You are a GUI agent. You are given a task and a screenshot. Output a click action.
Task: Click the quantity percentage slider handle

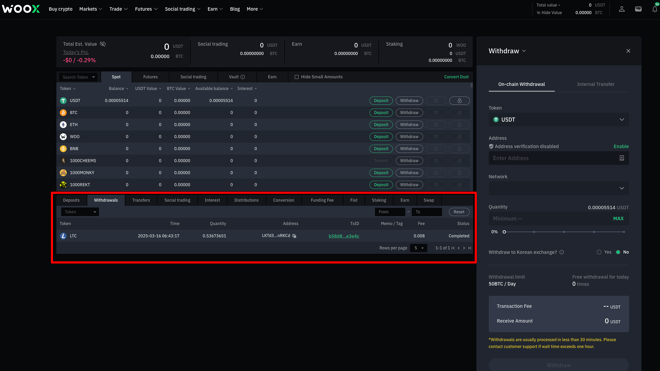[504, 232]
